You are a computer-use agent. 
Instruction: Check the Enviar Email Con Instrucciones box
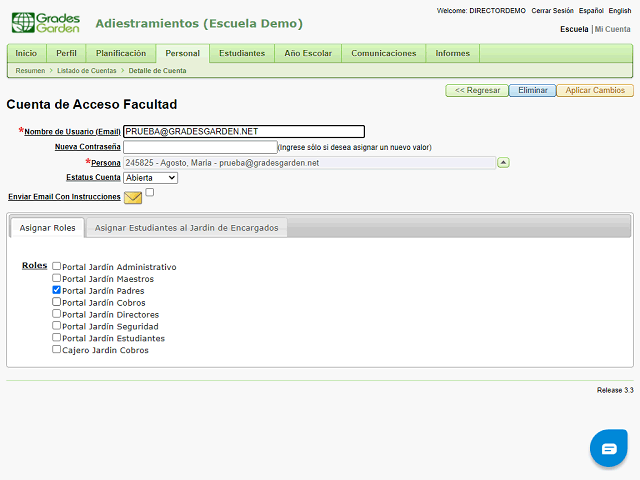pos(150,192)
